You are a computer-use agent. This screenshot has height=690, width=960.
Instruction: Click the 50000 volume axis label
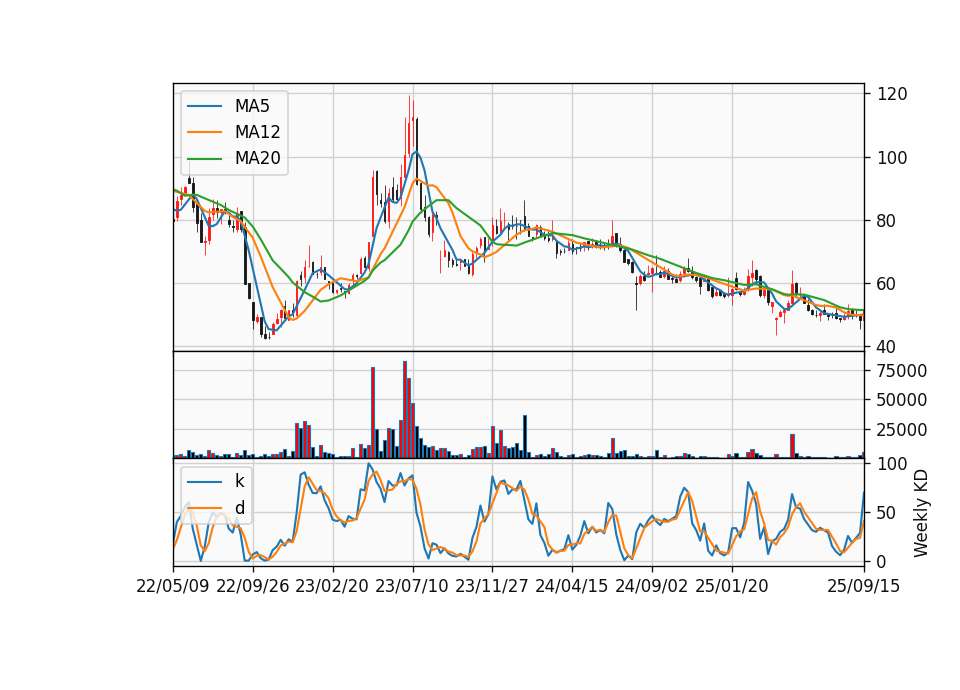[x=902, y=400]
